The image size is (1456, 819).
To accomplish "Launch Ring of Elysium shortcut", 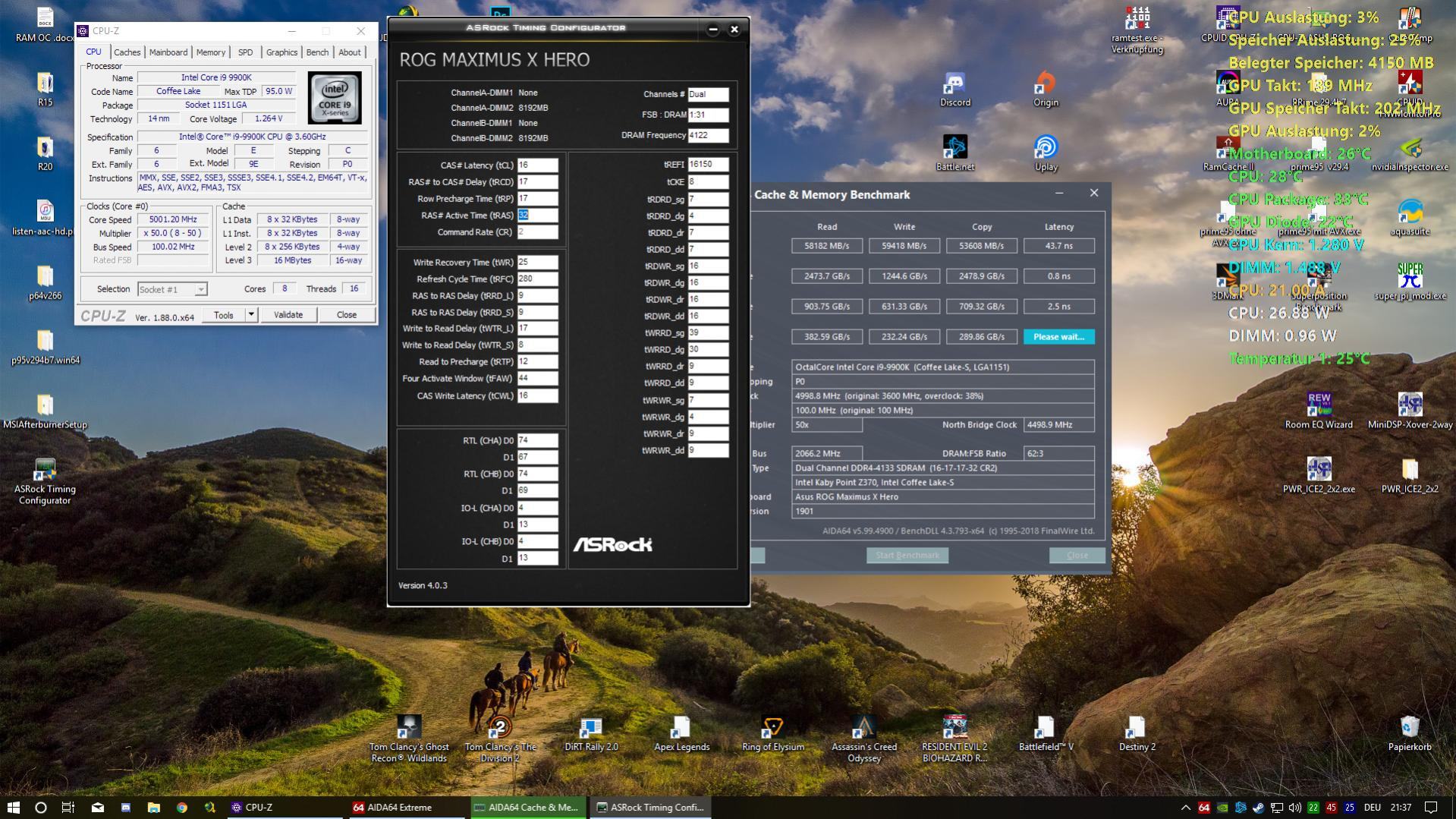I will tap(772, 735).
